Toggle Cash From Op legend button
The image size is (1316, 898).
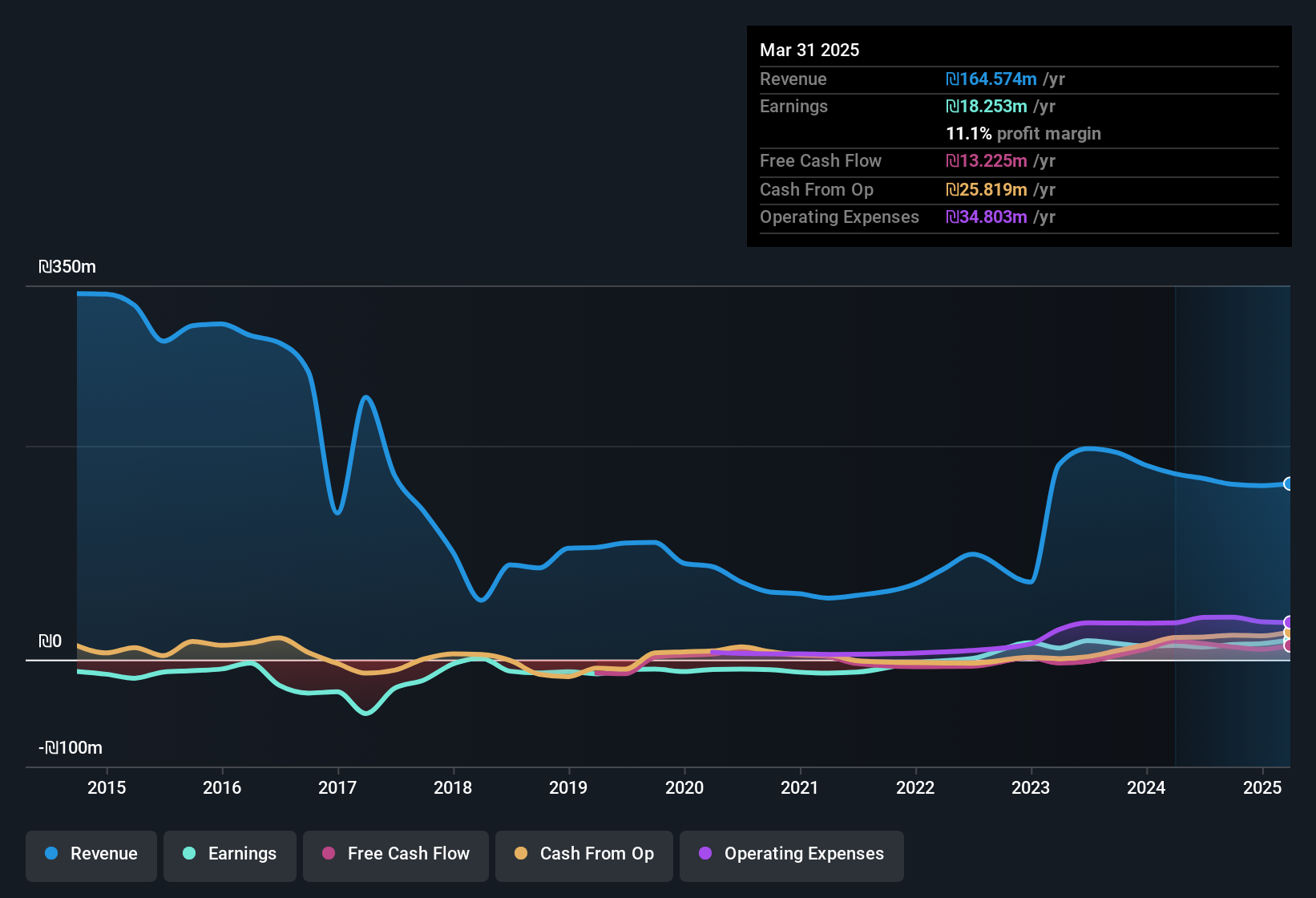tap(584, 854)
